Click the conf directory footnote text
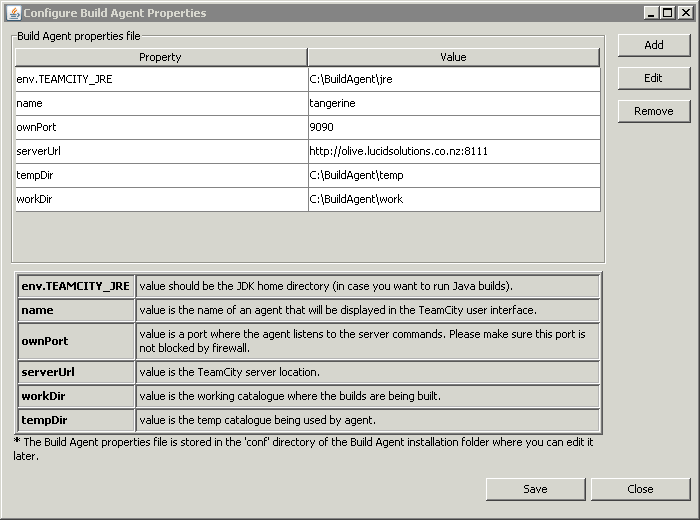The height and width of the screenshot is (520, 700). click(304, 449)
